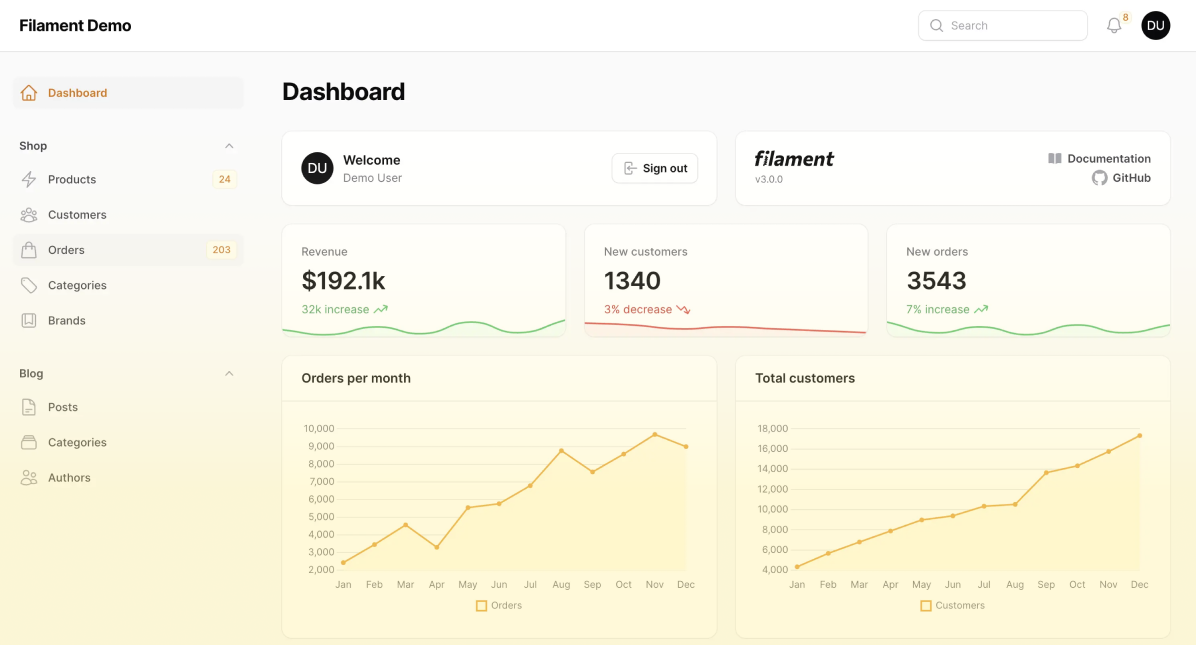Toggle the Customers legend in chart
The height and width of the screenshot is (645, 1196).
952,606
